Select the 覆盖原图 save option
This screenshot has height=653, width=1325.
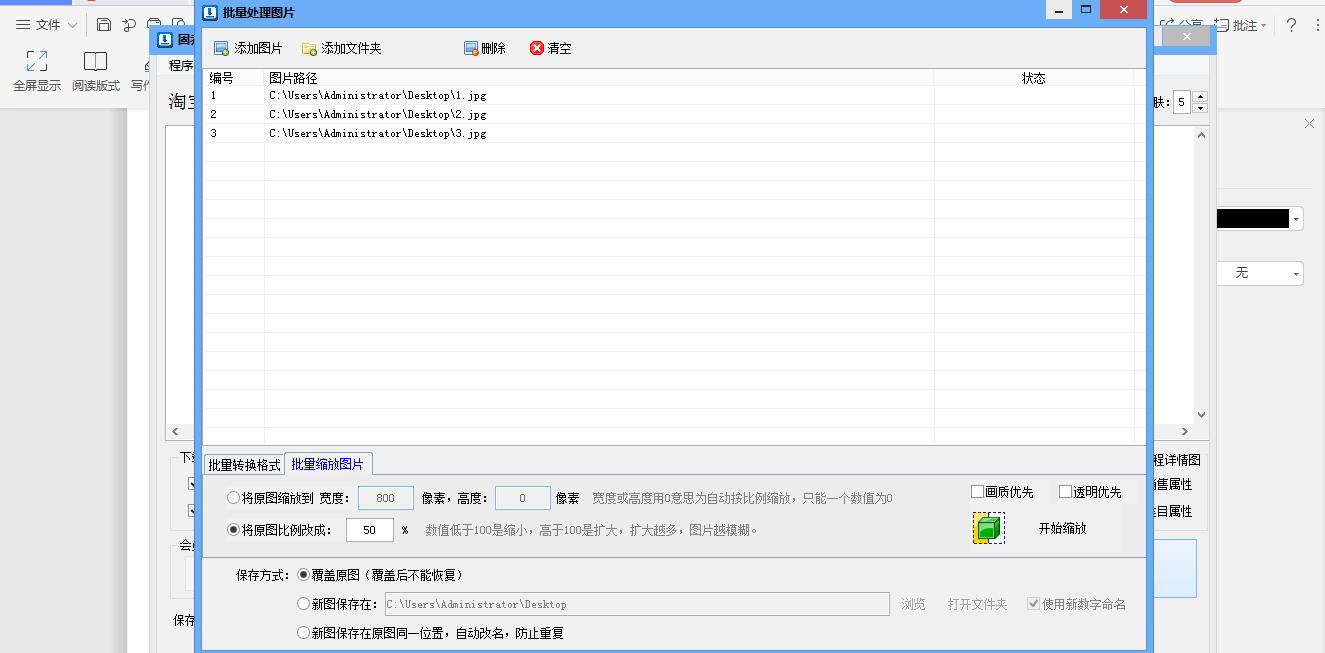point(303,574)
